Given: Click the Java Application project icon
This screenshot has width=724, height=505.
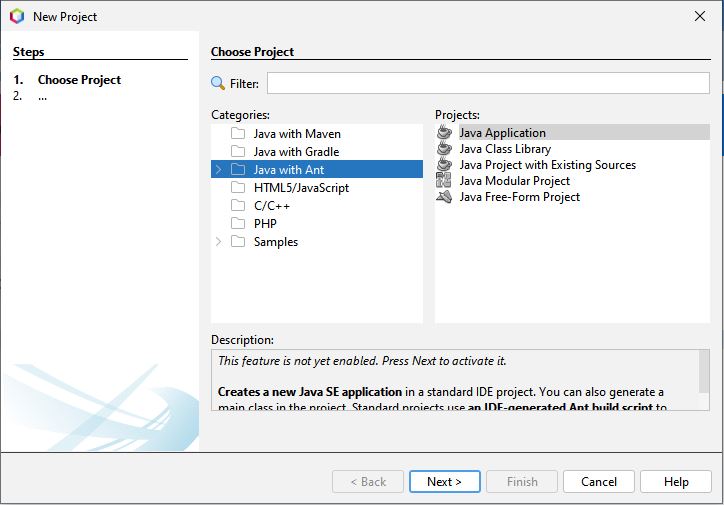Looking at the screenshot, I should point(445,133).
